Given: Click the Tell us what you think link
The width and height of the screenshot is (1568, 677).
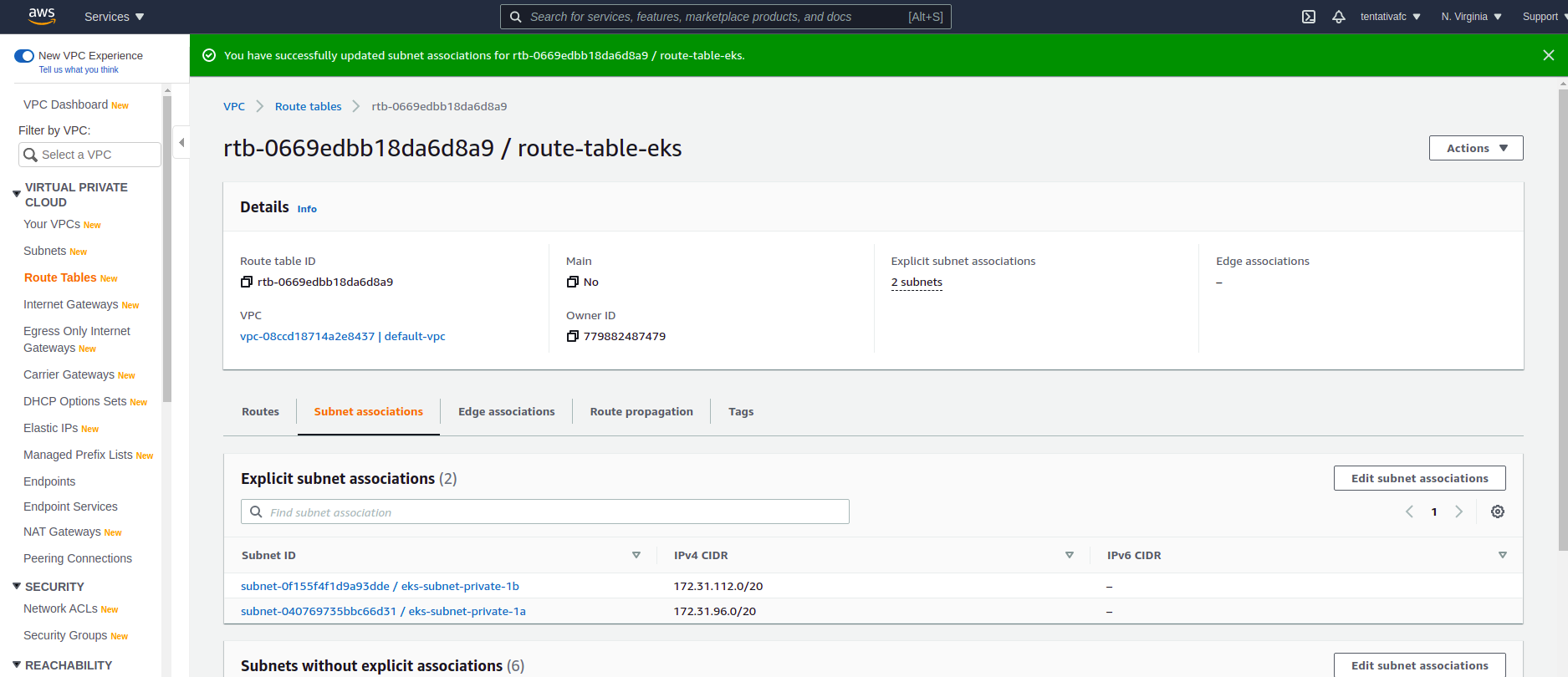Looking at the screenshot, I should coord(79,70).
